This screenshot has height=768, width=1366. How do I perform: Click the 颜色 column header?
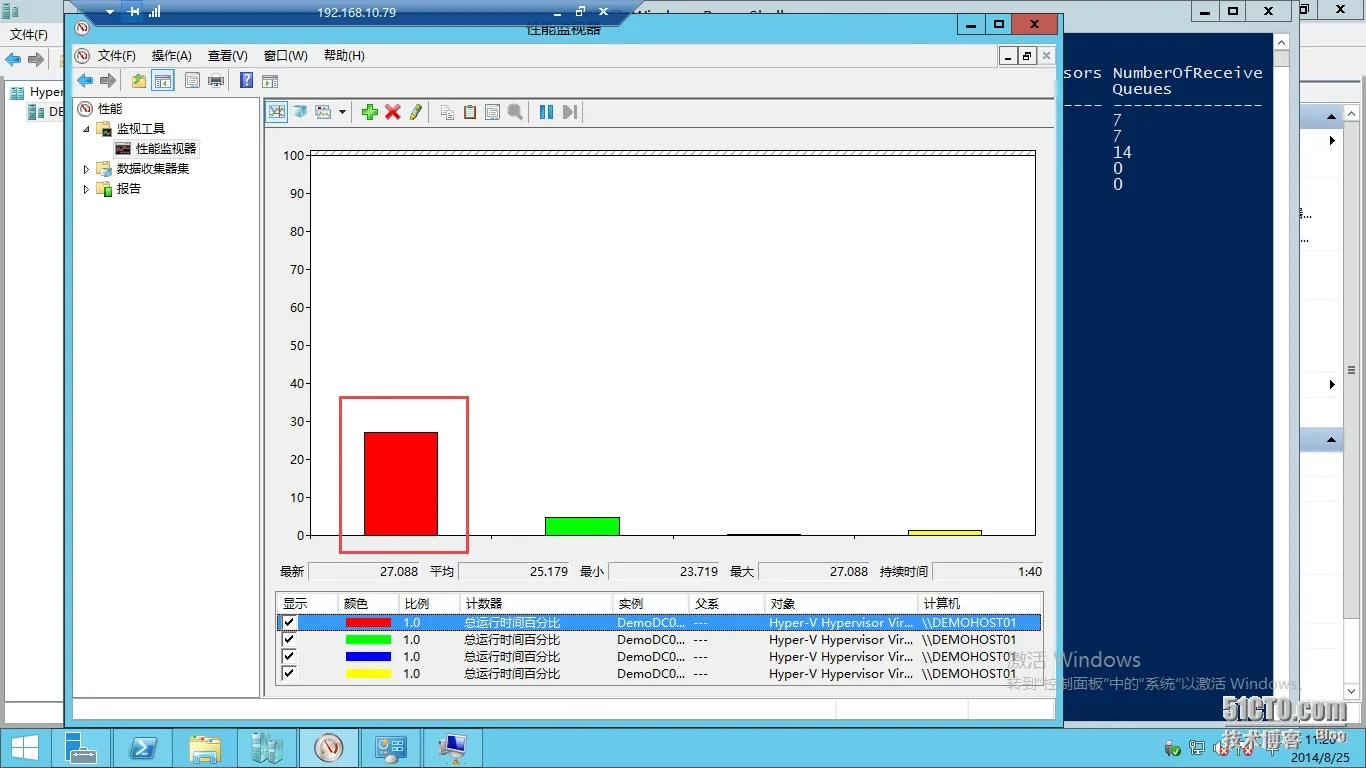point(368,603)
